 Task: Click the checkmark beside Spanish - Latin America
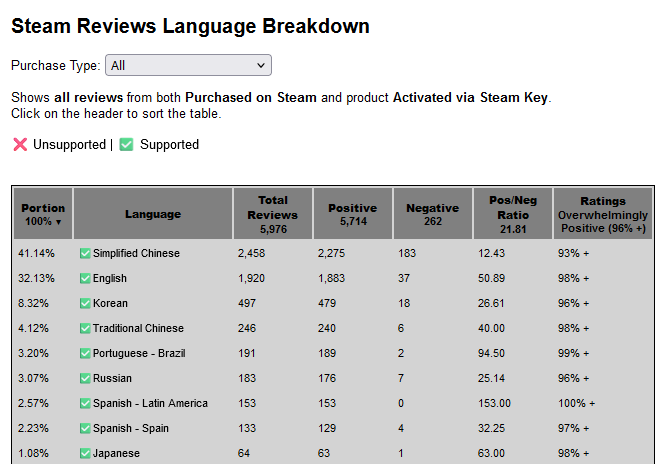(x=85, y=403)
